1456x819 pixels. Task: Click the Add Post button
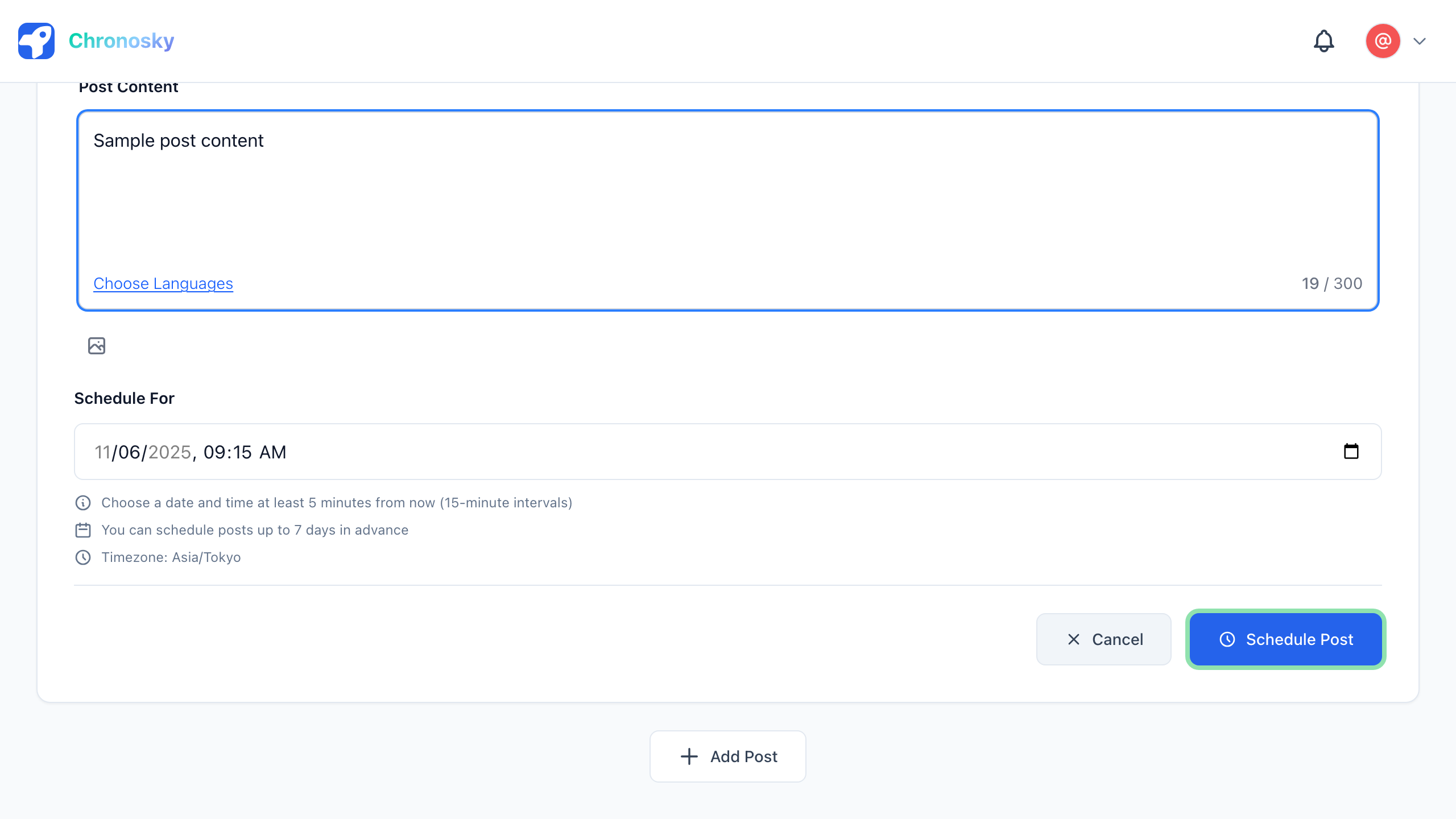point(728,756)
